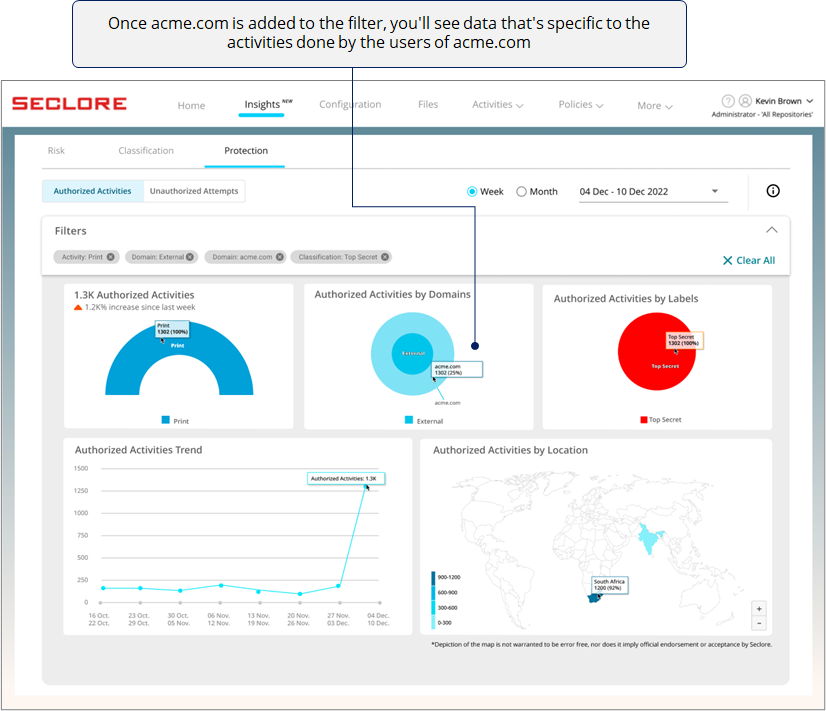Click the External inner circle in domains chart
Image resolution: width=826 pixels, height=711 pixels.
(x=412, y=354)
